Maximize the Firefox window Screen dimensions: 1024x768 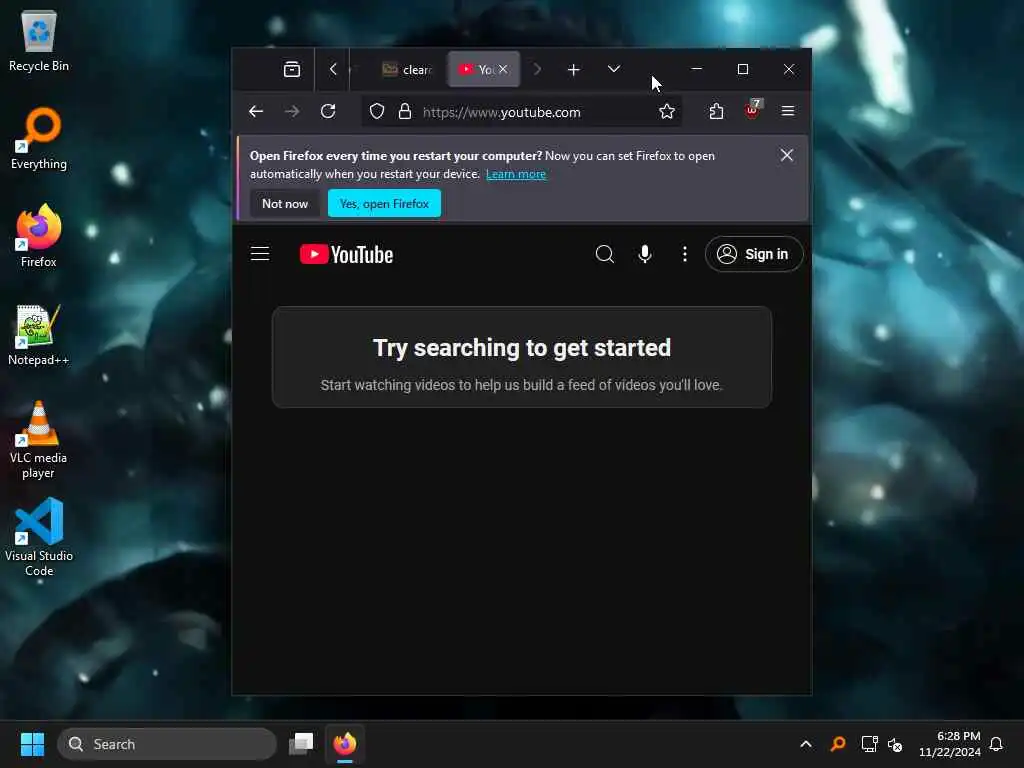743,69
